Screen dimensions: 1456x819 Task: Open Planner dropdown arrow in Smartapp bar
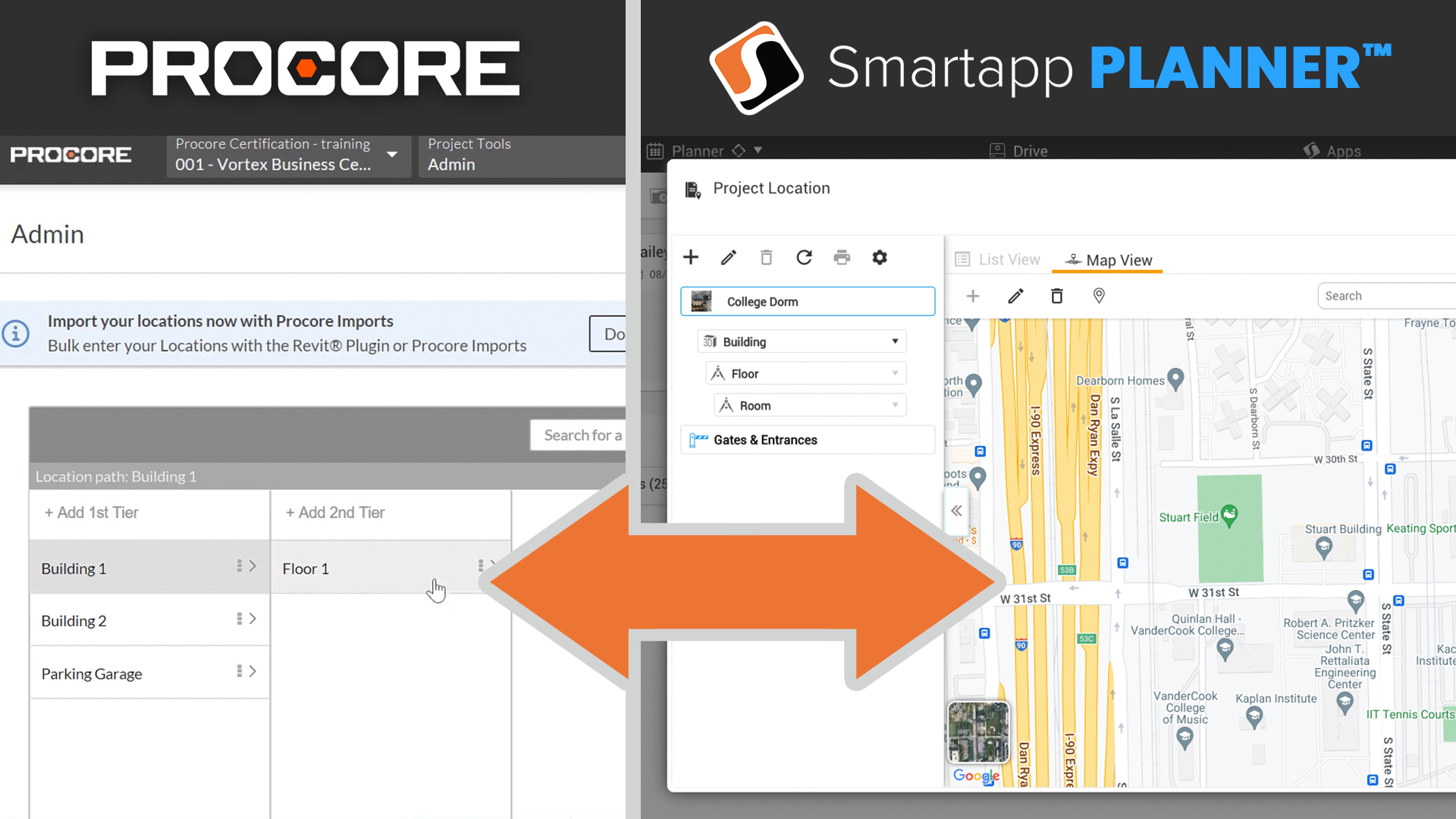coord(758,150)
